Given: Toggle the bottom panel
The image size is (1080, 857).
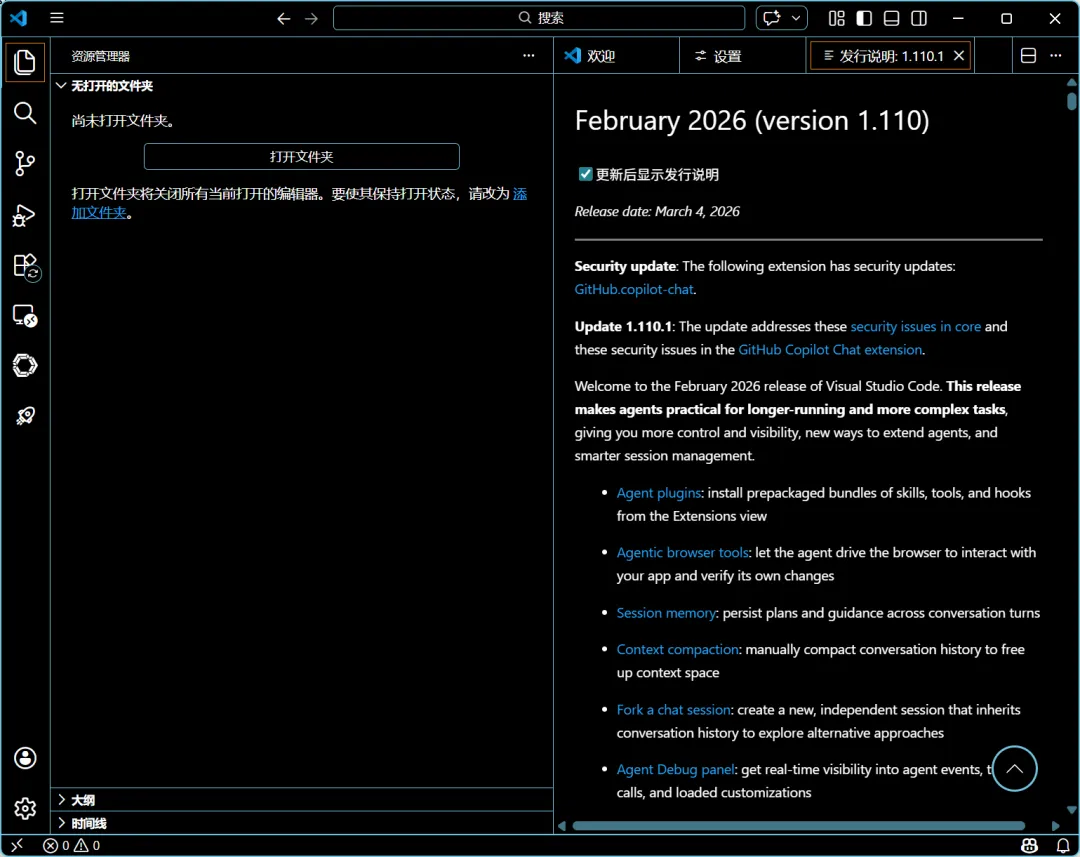Looking at the screenshot, I should [891, 18].
